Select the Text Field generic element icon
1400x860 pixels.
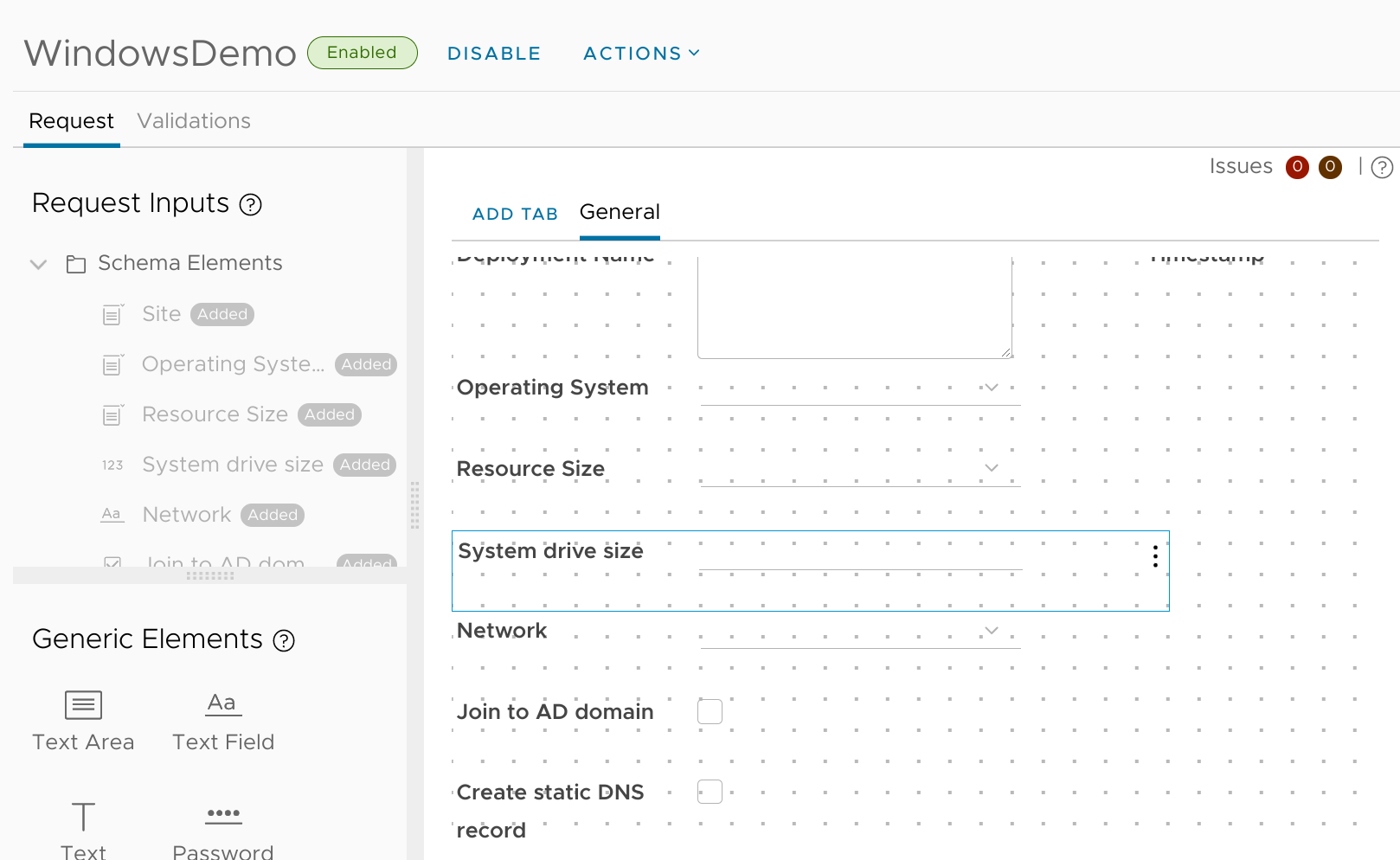[x=223, y=704]
